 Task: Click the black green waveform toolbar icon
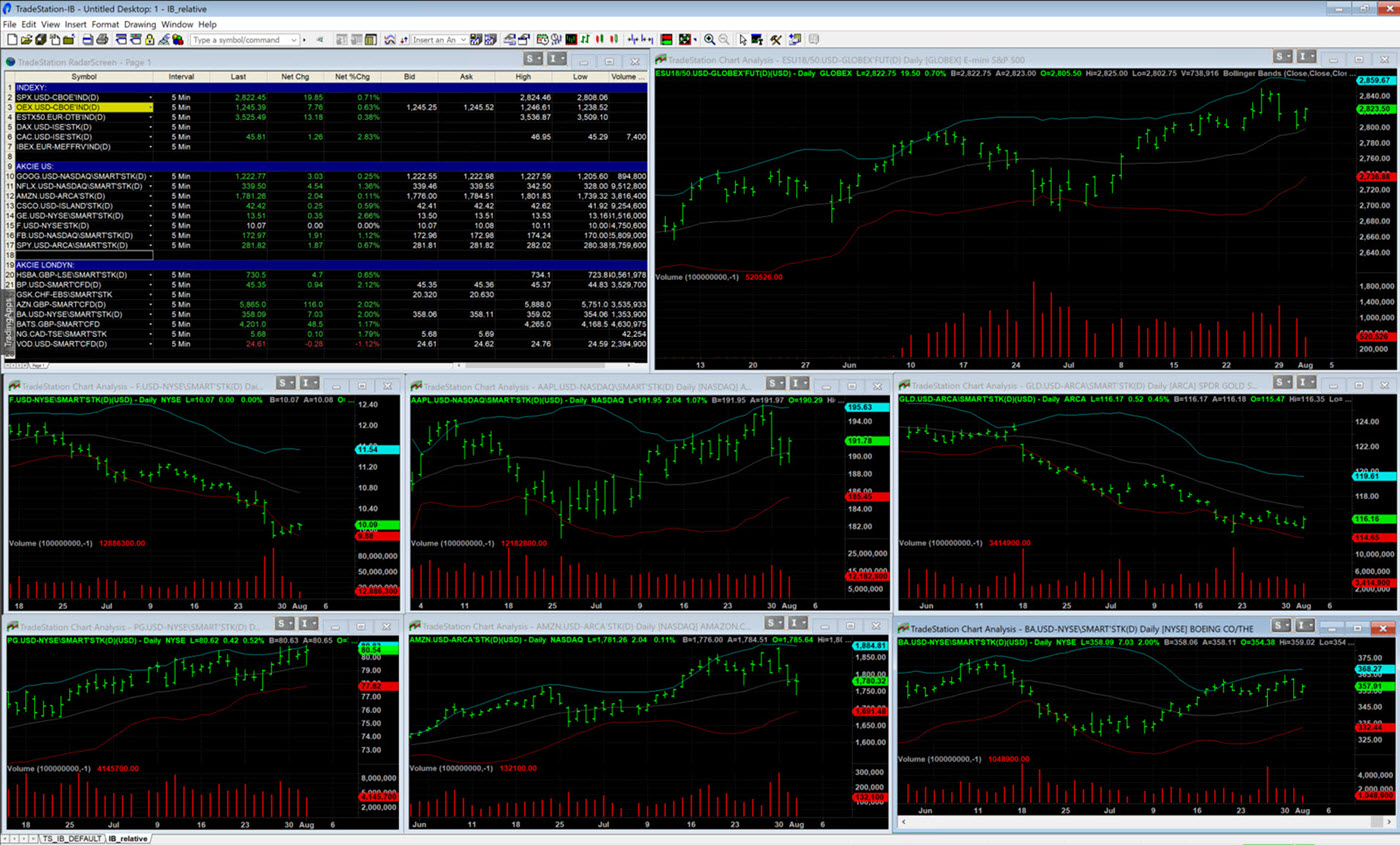[x=571, y=40]
